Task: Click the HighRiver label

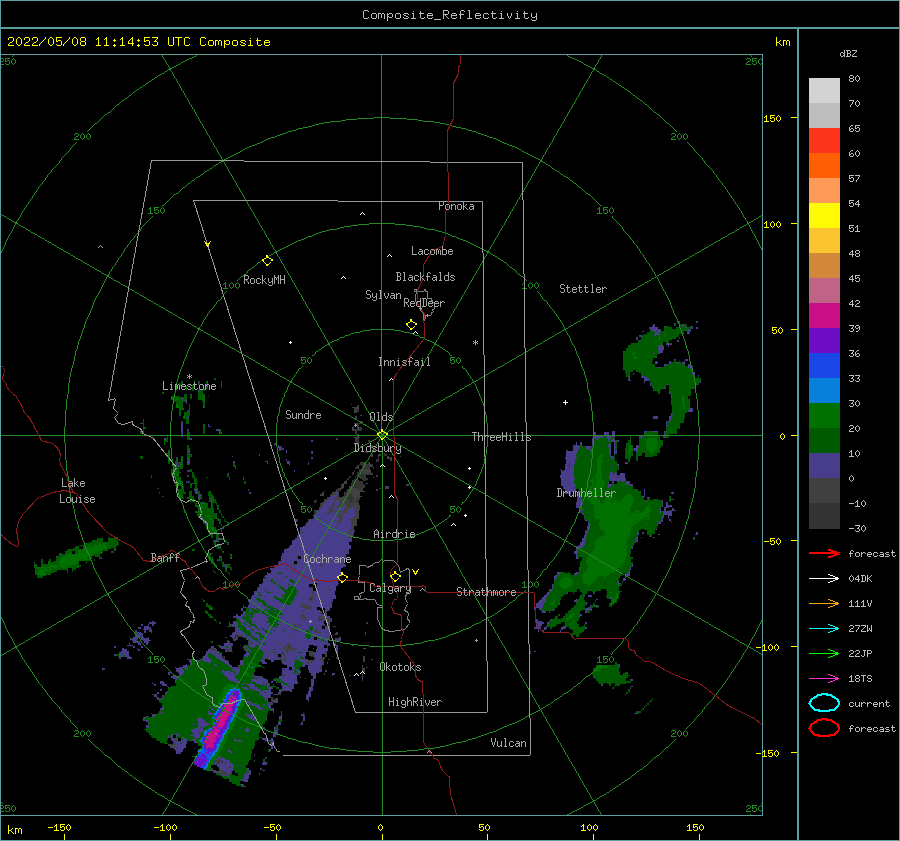Action: [415, 702]
